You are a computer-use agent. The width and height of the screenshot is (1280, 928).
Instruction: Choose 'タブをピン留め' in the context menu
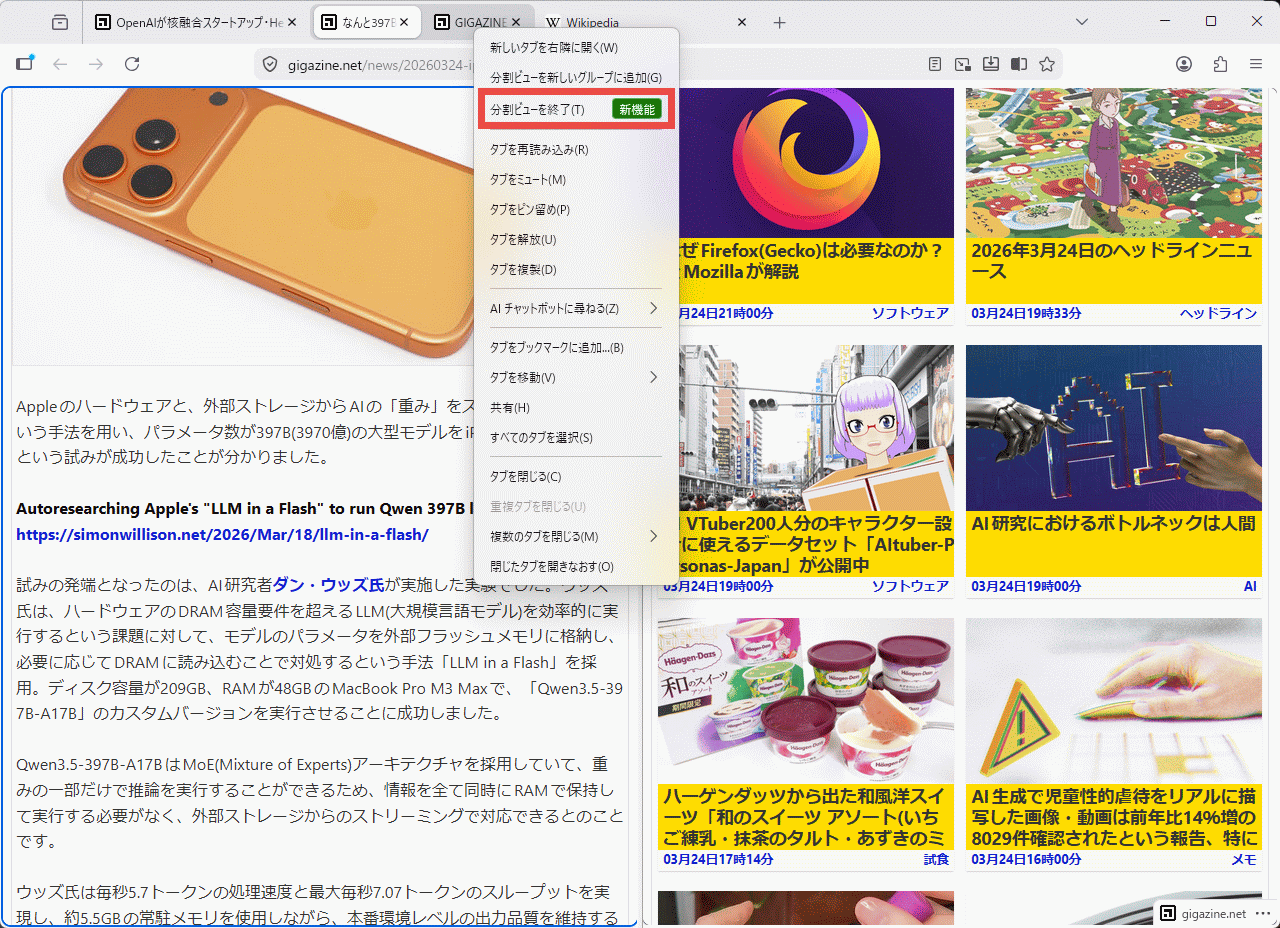pyautogui.click(x=530, y=209)
